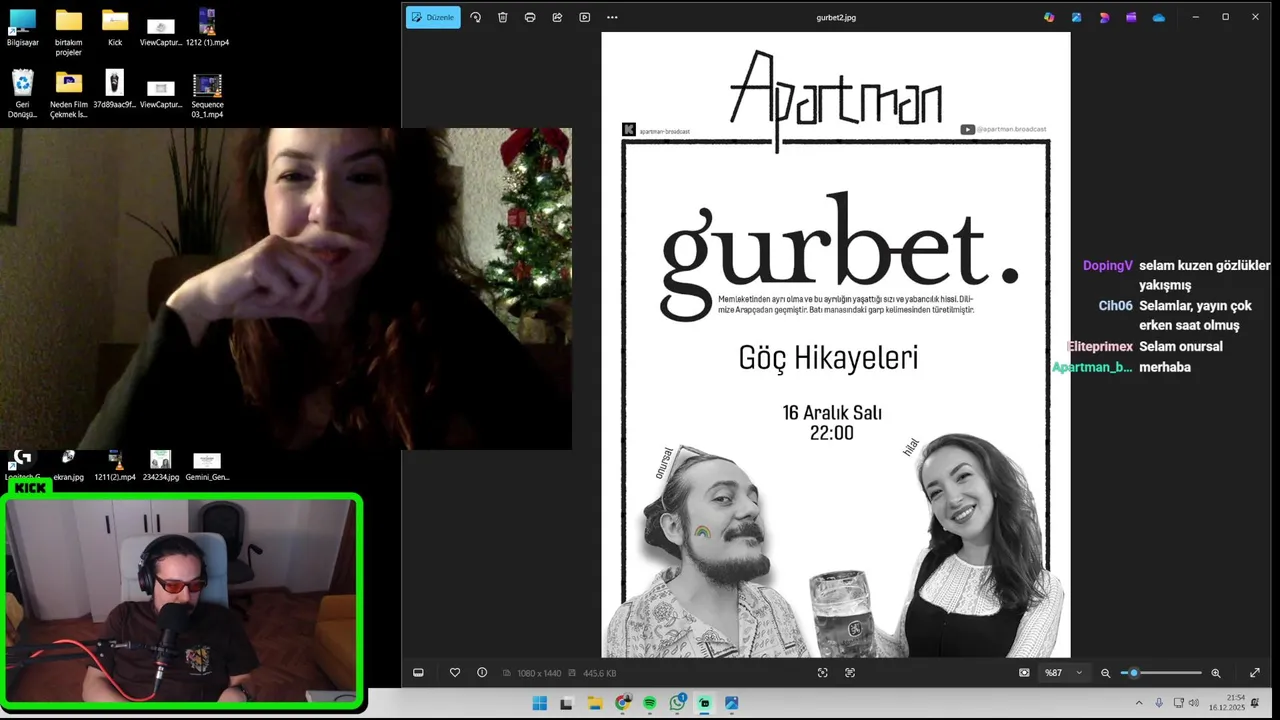Open the %87 zoom level dropdown
The image size is (1280, 720).
(x=1064, y=673)
